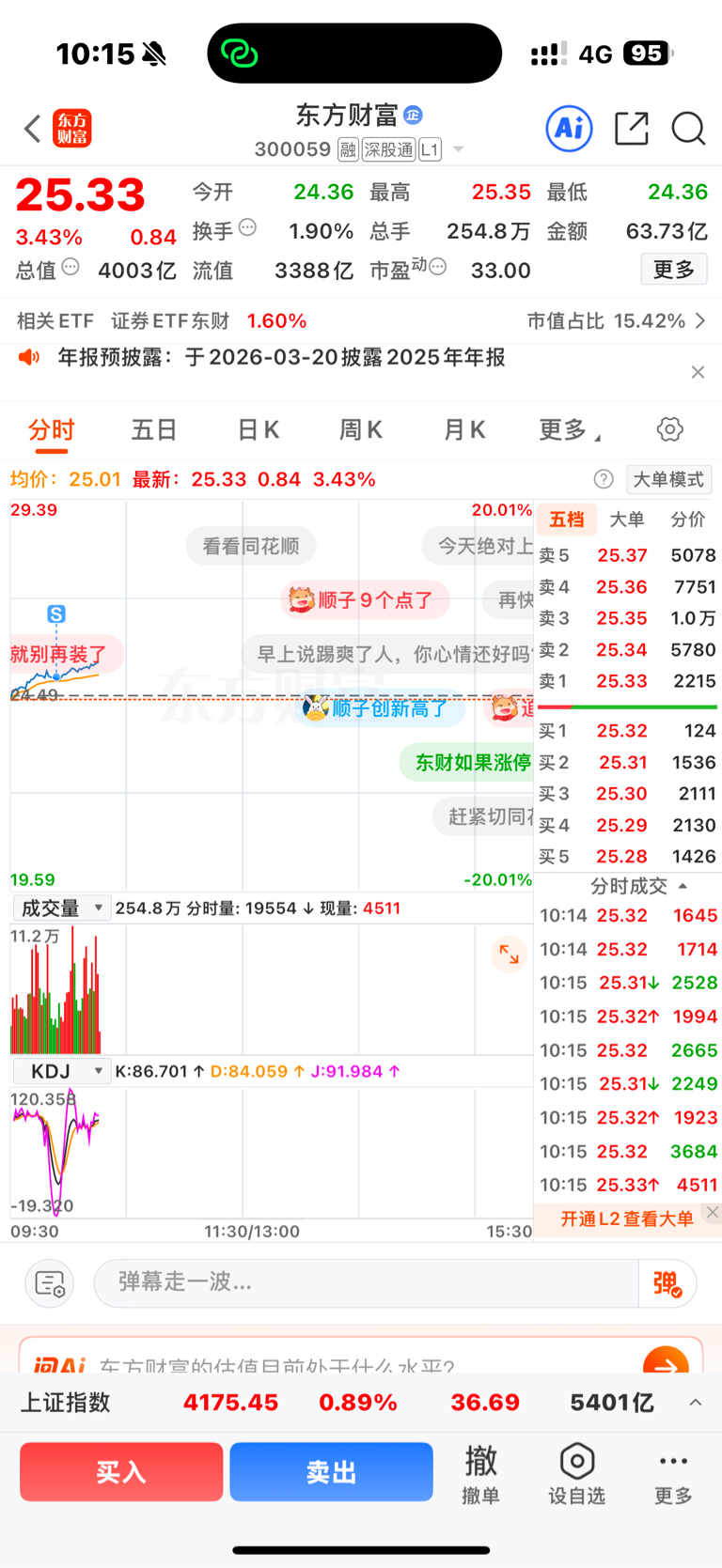Image resolution: width=722 pixels, height=1568 pixels.
Task: Tap the battery 95 indicator
Action: 649,54
